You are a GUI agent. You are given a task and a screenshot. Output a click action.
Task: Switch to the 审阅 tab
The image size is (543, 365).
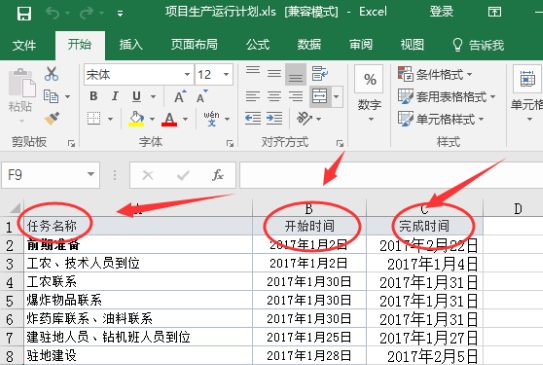click(x=360, y=45)
